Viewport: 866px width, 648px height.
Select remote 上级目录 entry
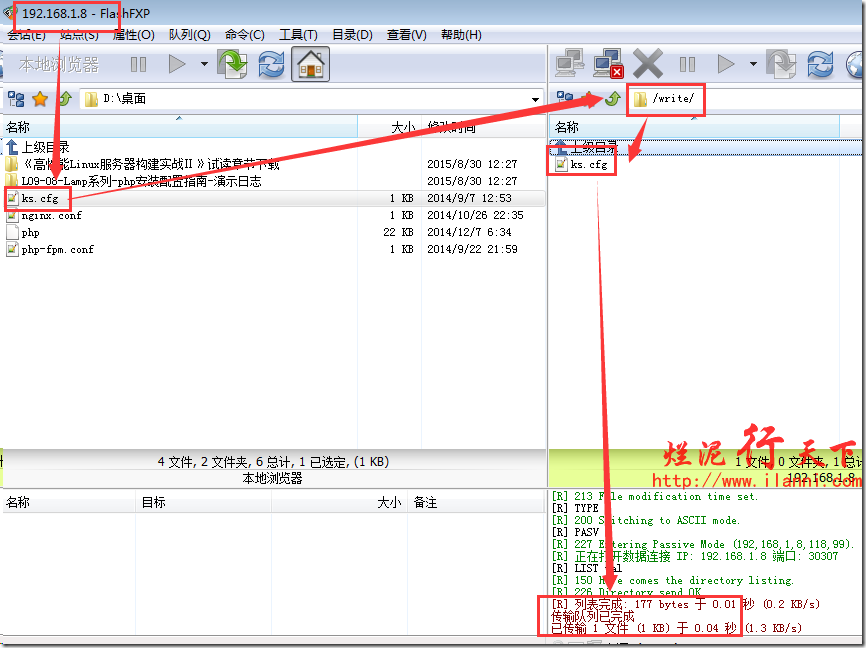(x=586, y=147)
